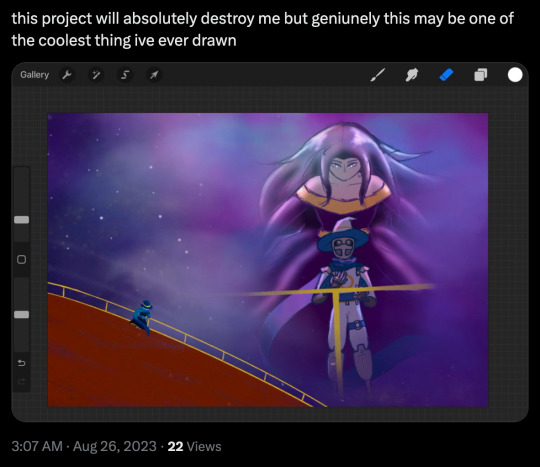This screenshot has width=540, height=467.
Task: Select the Brush tool
Action: 378,75
